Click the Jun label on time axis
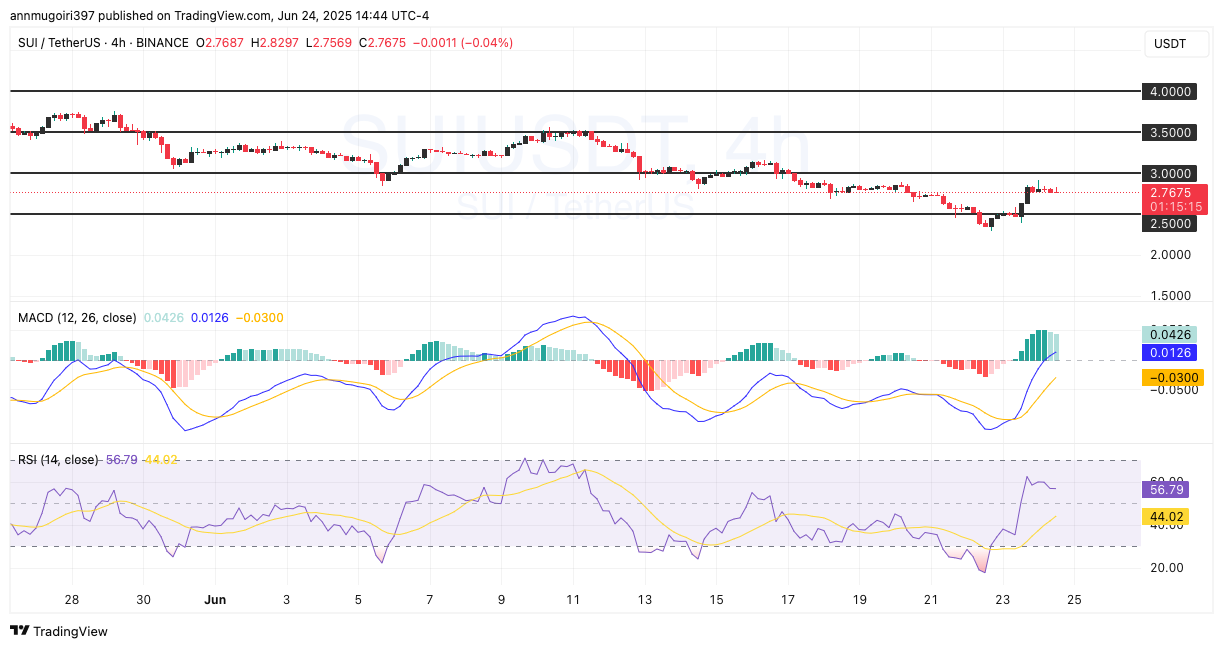The image size is (1223, 648). 215,599
